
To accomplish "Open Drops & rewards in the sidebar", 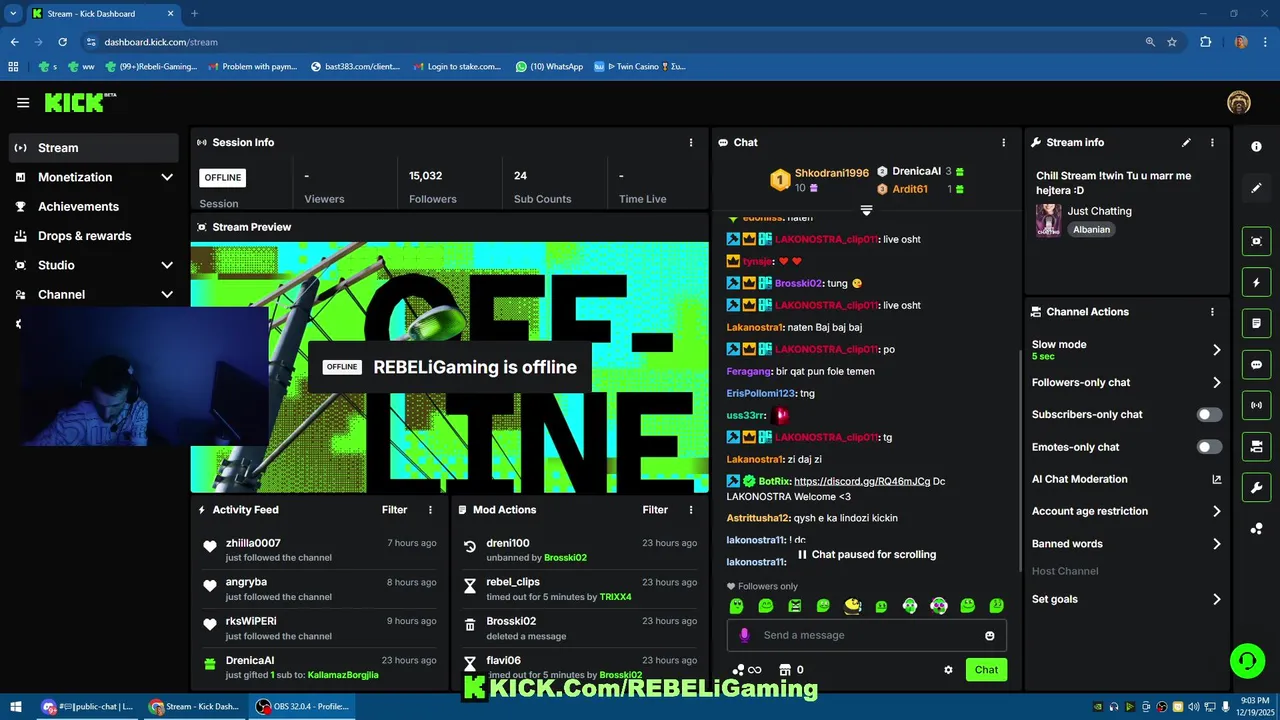I will [94, 236].
